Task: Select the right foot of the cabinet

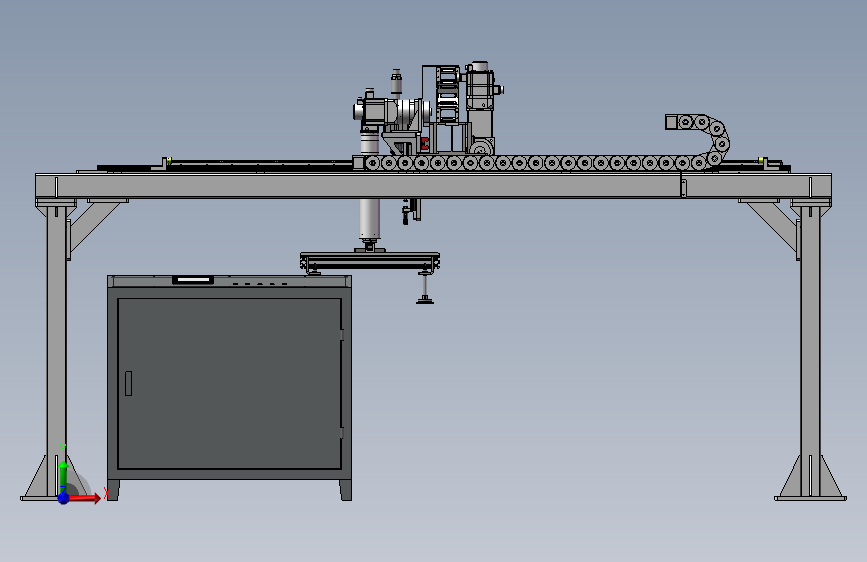Action: click(x=346, y=490)
